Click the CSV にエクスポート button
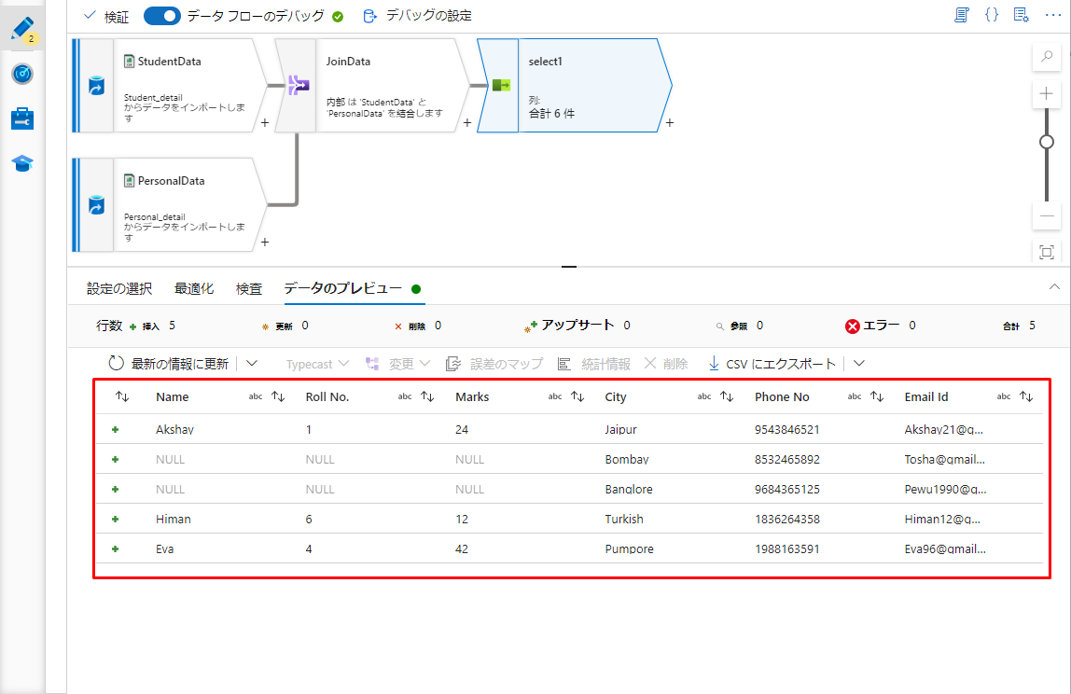Screen dimensions: 1071x694 click(x=772, y=364)
